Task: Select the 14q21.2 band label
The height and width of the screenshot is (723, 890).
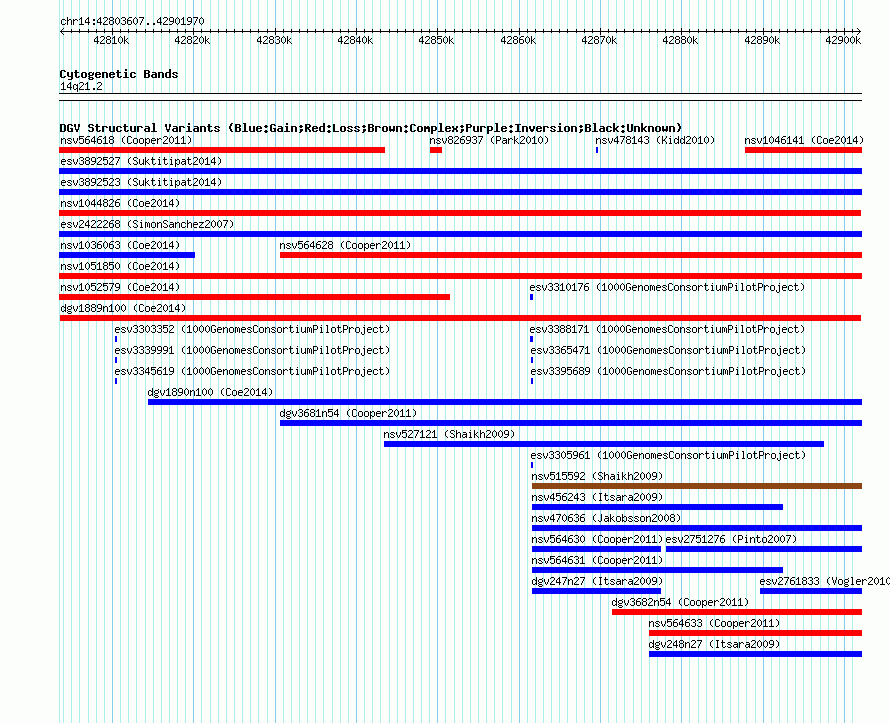Action: pos(81,86)
